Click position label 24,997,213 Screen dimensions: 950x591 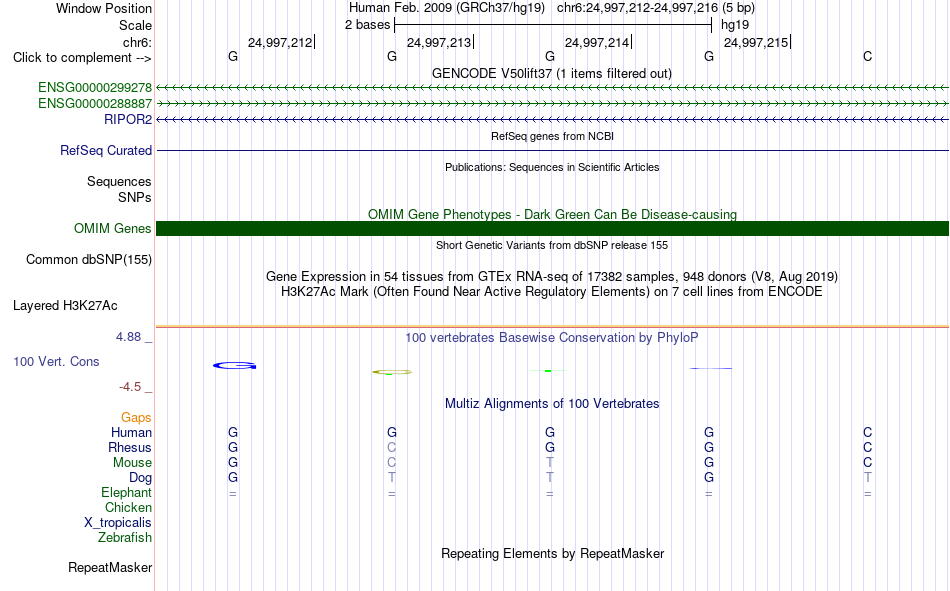click(x=439, y=42)
